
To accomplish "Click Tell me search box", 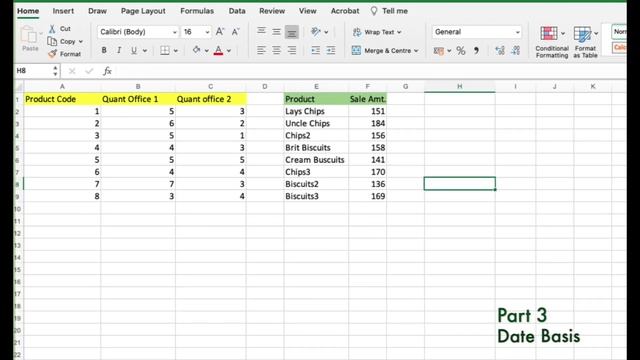I will tap(389, 11).
